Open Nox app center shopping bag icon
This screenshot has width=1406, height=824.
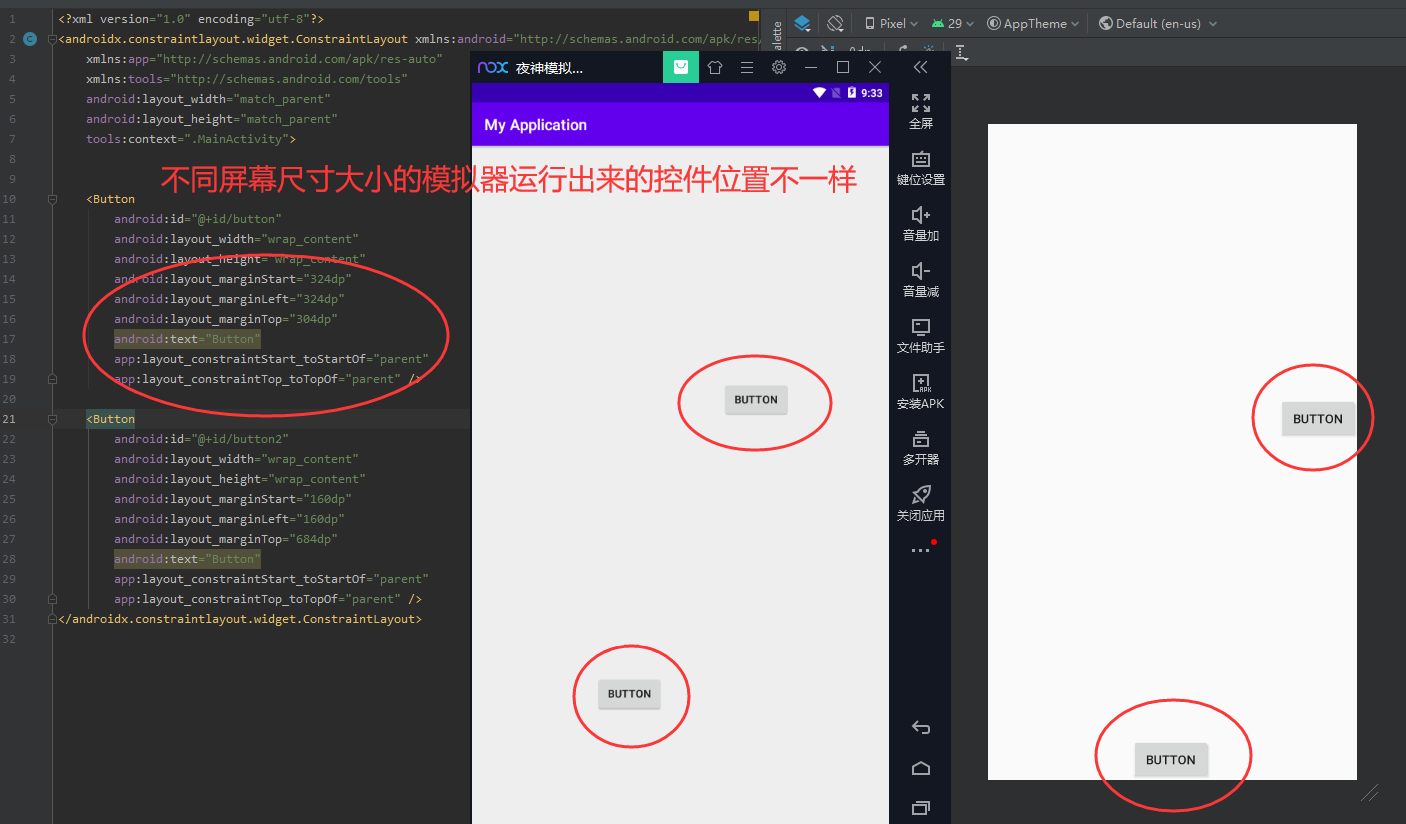[x=681, y=67]
